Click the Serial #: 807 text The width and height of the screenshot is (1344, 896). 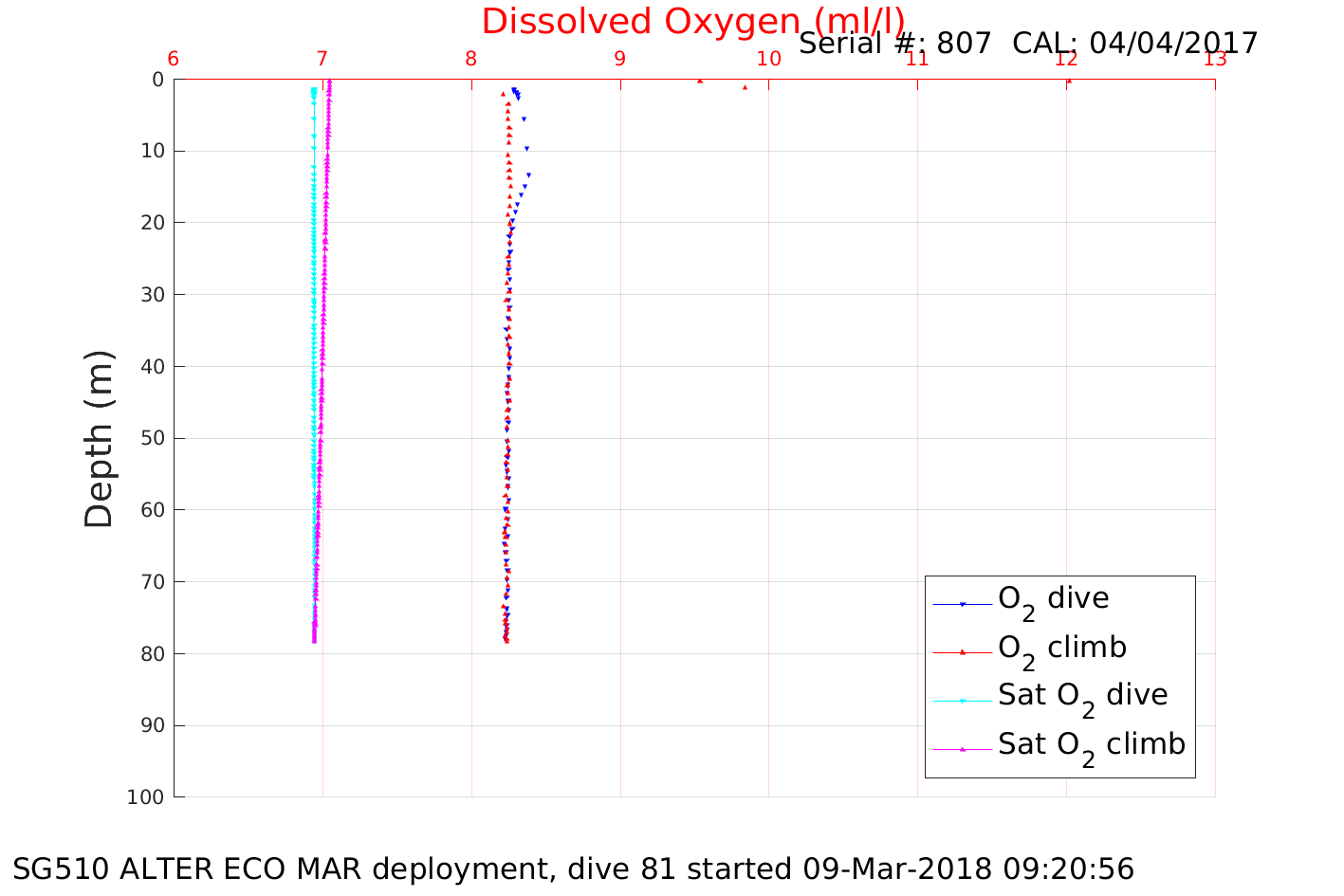point(894,44)
